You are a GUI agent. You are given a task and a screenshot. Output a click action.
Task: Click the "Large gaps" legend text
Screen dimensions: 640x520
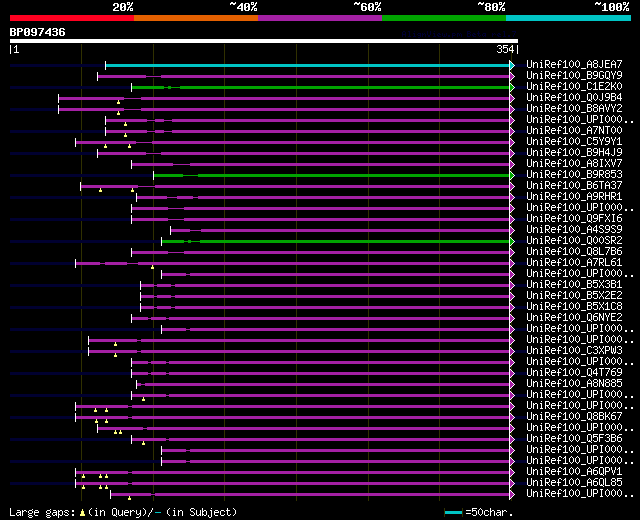(42, 513)
